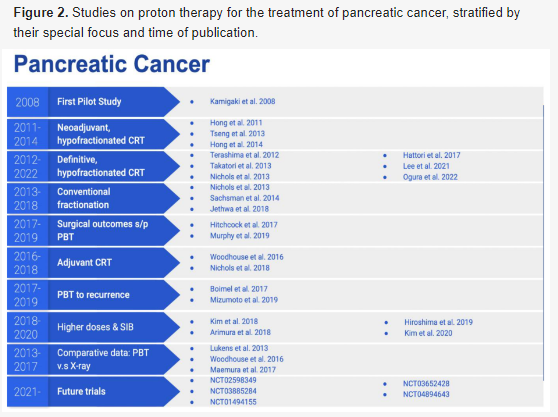Open the Hattori et al. 2017 reference
The image size is (558, 417).
click(431, 155)
